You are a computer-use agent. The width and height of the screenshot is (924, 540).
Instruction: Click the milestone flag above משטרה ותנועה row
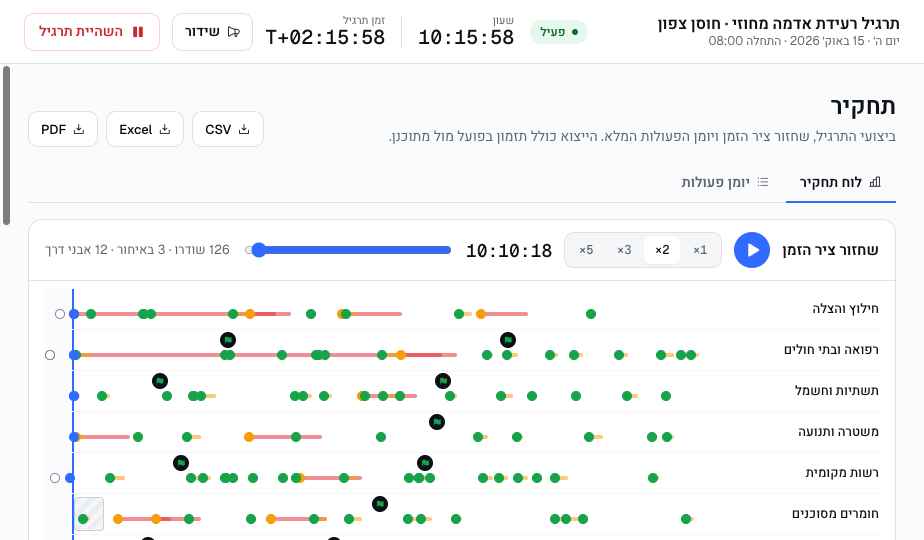(437, 422)
